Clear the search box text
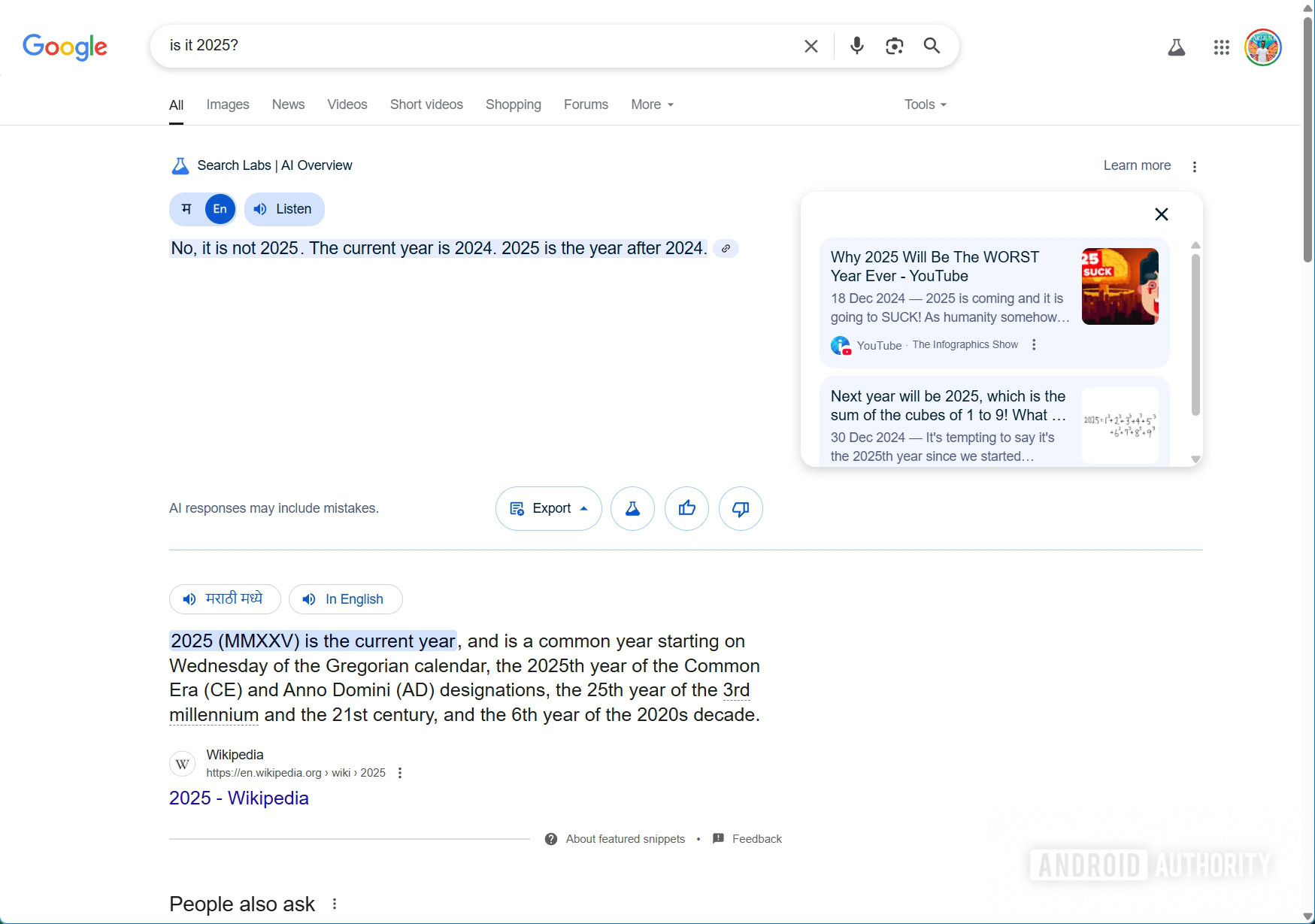1315x924 pixels. [811, 46]
